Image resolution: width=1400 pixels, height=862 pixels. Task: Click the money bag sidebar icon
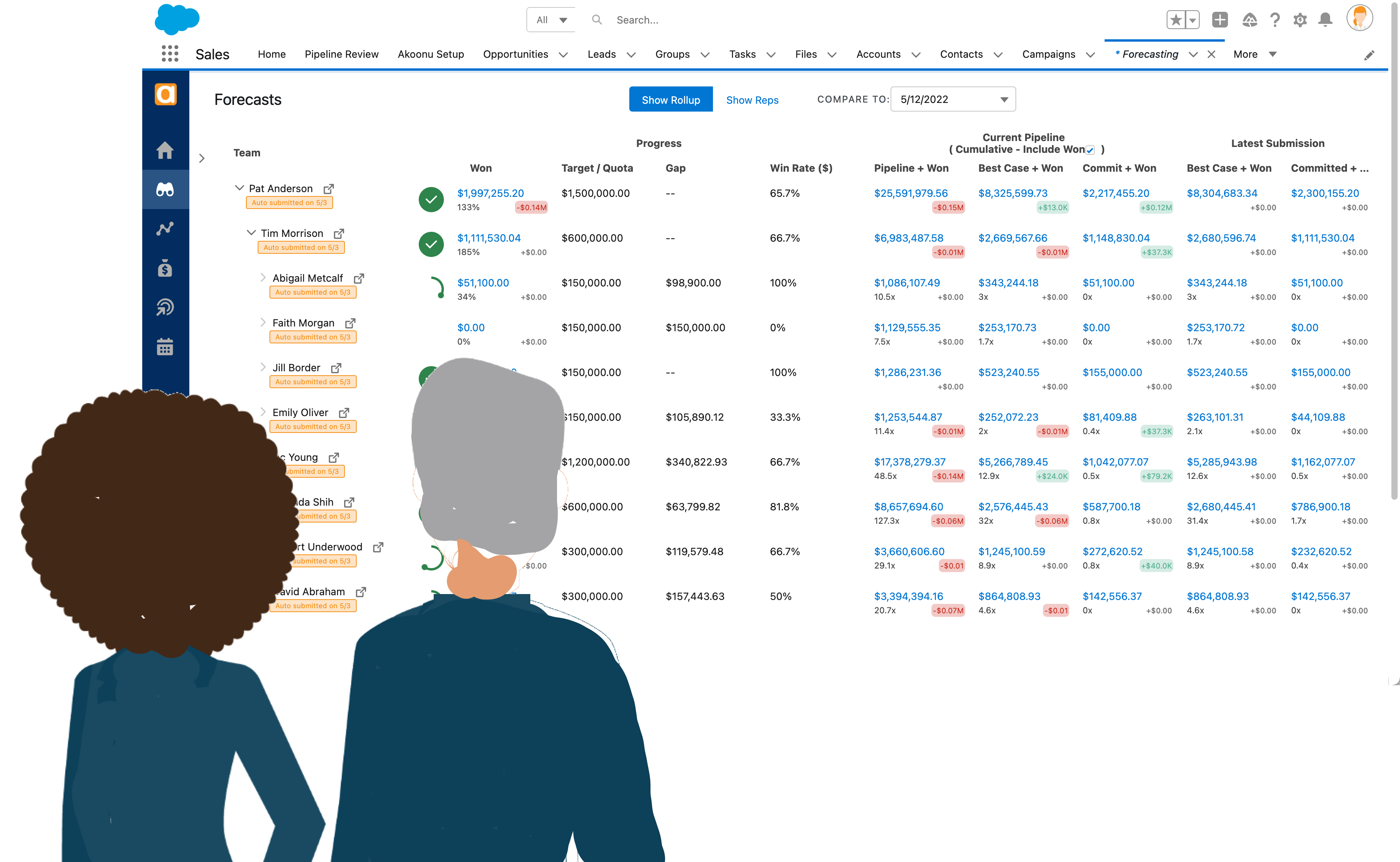coord(165,268)
